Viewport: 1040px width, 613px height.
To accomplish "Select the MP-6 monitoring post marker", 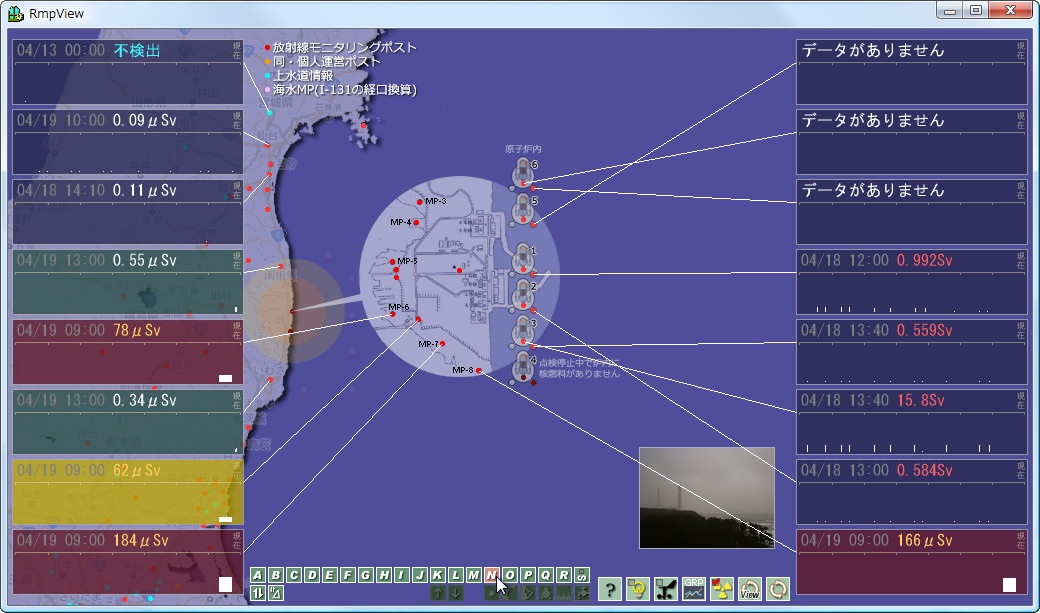I will (393, 314).
